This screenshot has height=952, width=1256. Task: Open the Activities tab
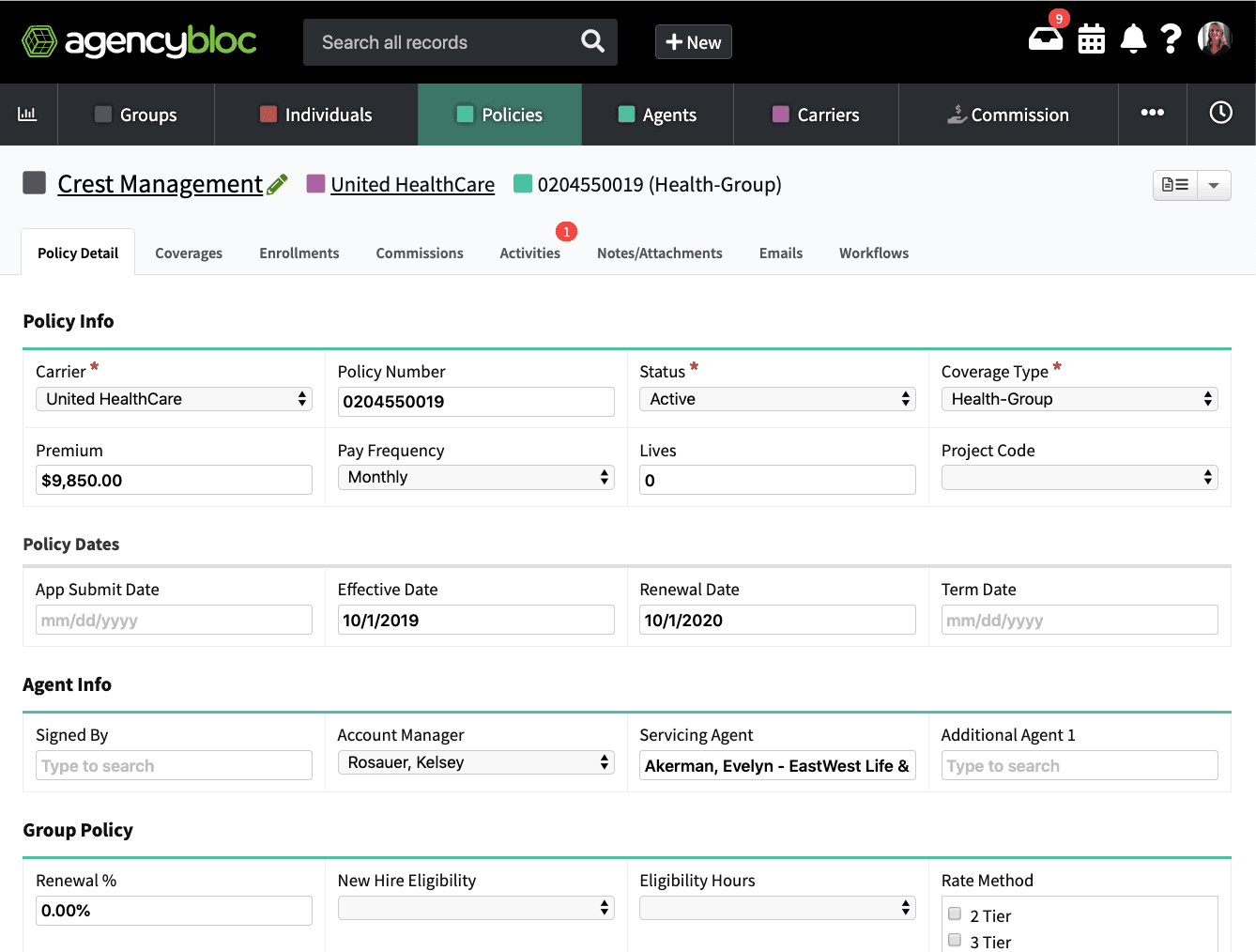529,253
